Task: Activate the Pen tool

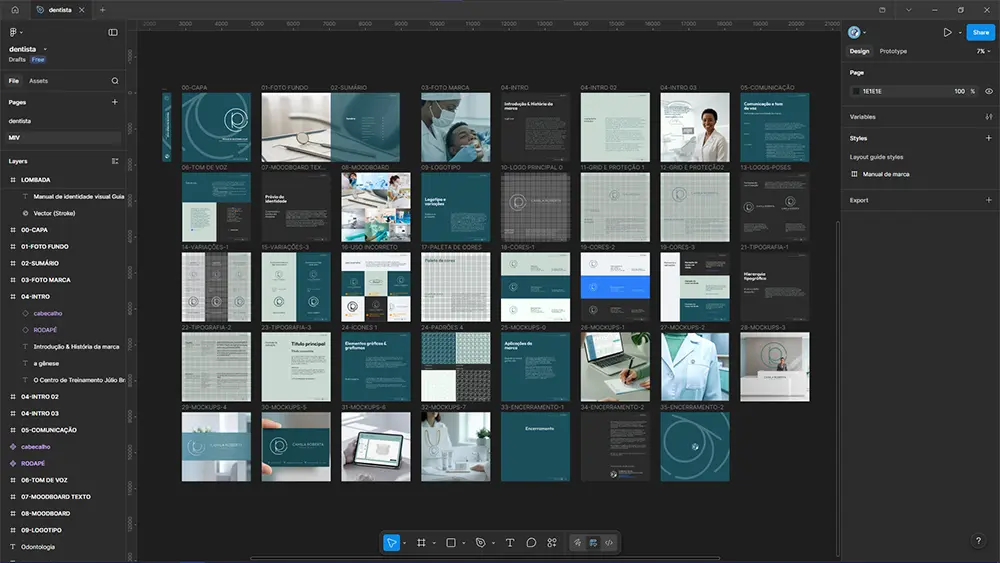Action: pyautogui.click(x=480, y=543)
